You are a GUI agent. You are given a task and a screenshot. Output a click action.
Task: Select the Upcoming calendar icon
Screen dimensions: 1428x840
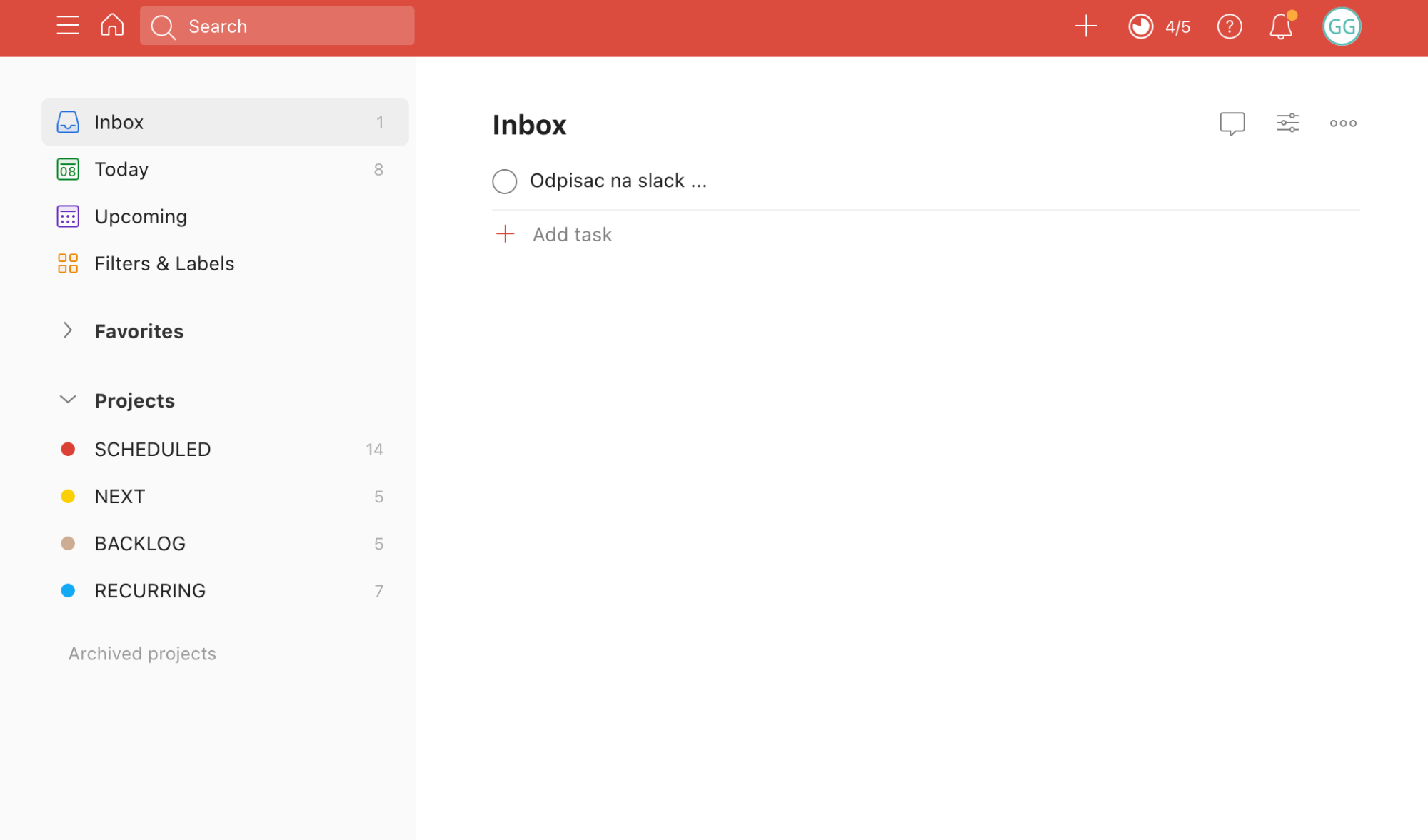coord(67,216)
